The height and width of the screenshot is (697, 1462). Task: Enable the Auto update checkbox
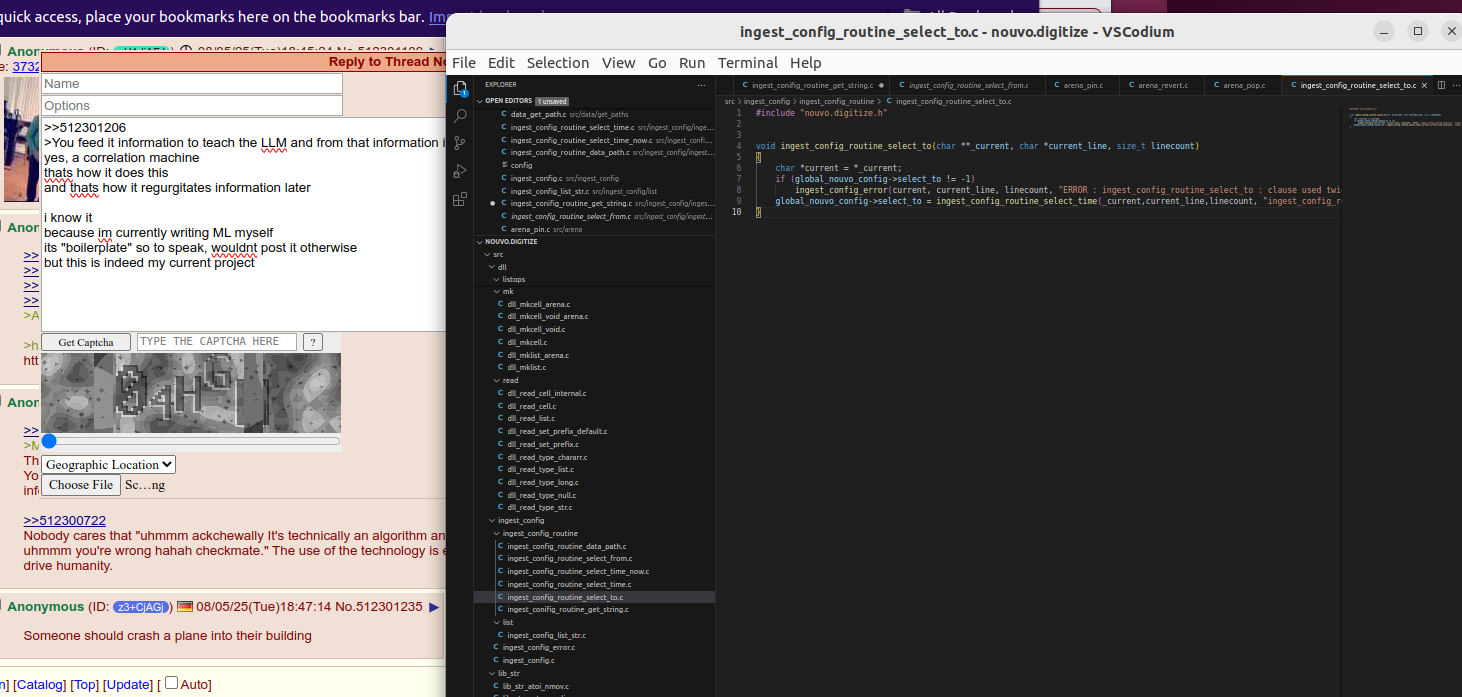(x=171, y=683)
